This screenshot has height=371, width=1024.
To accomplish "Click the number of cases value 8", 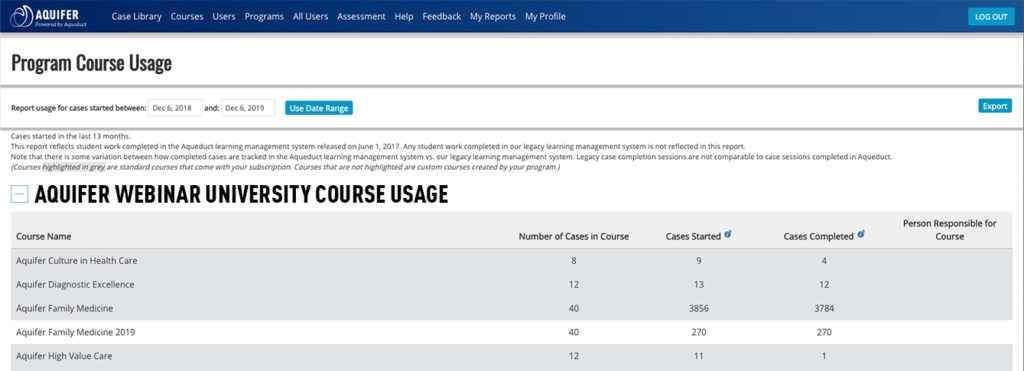I will 573,261.
